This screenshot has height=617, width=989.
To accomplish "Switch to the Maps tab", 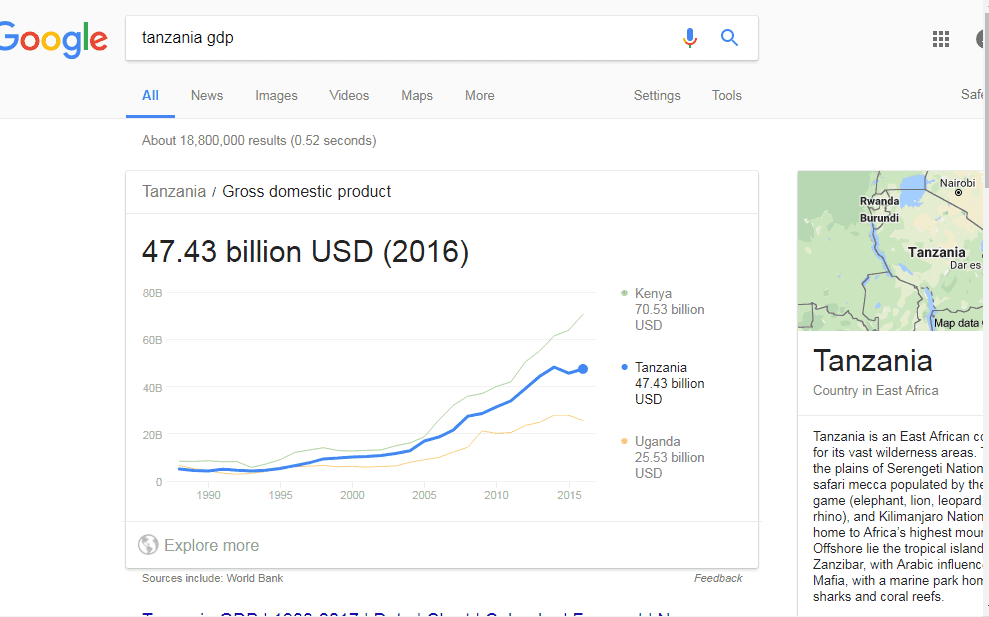I will (417, 95).
